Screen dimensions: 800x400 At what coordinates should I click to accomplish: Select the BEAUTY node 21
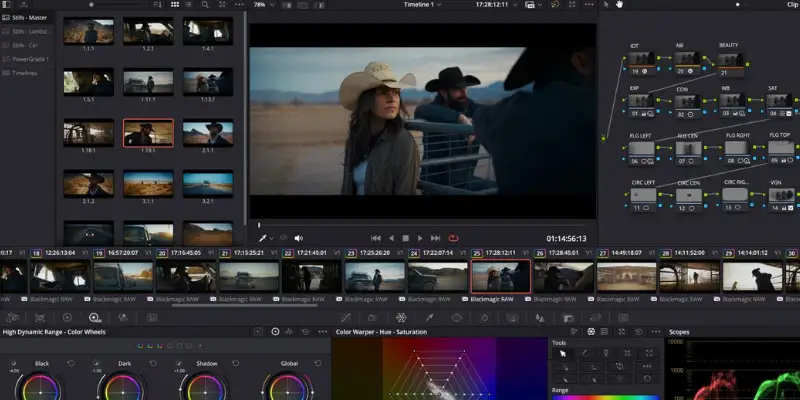[x=730, y=64]
